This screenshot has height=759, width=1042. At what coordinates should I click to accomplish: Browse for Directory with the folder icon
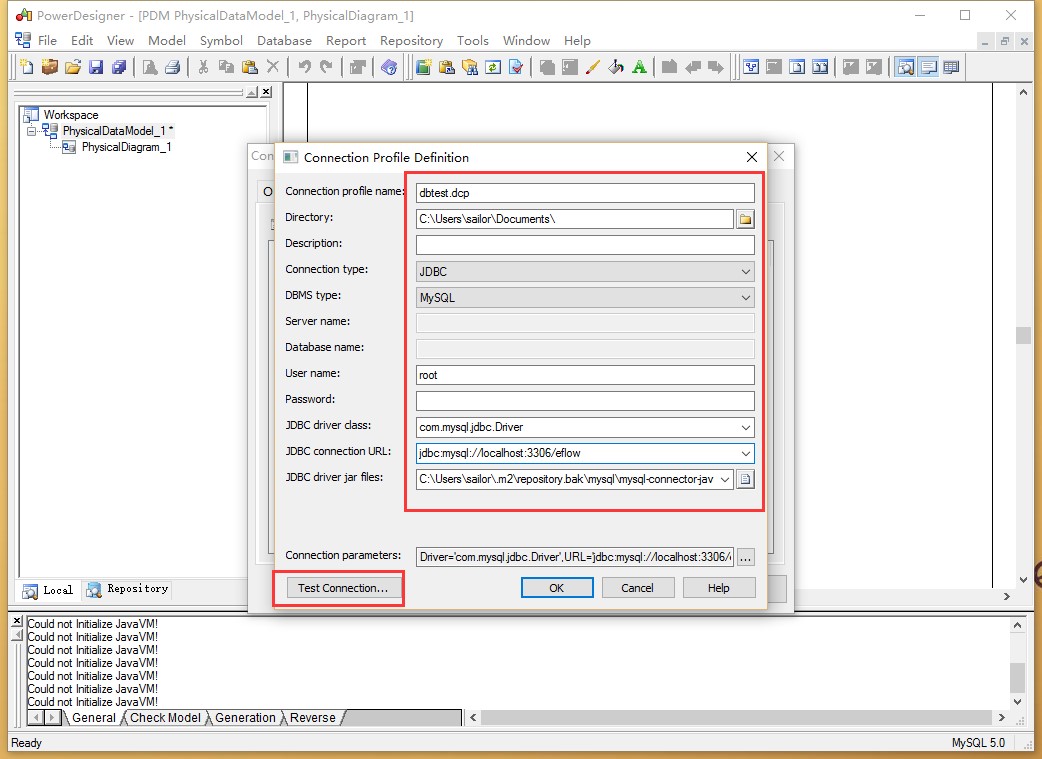tap(746, 219)
